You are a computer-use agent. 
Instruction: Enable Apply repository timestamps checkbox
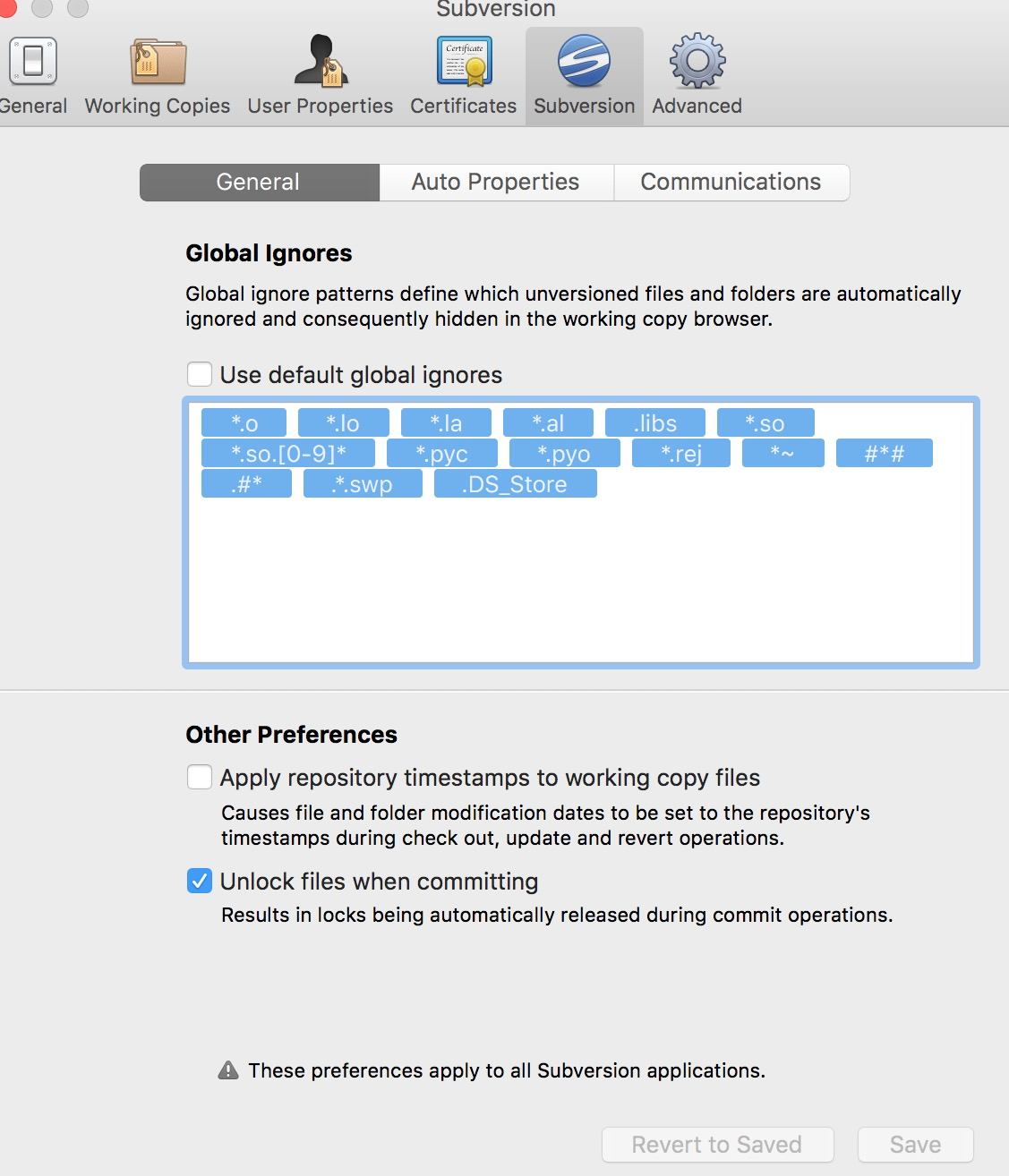(x=200, y=777)
